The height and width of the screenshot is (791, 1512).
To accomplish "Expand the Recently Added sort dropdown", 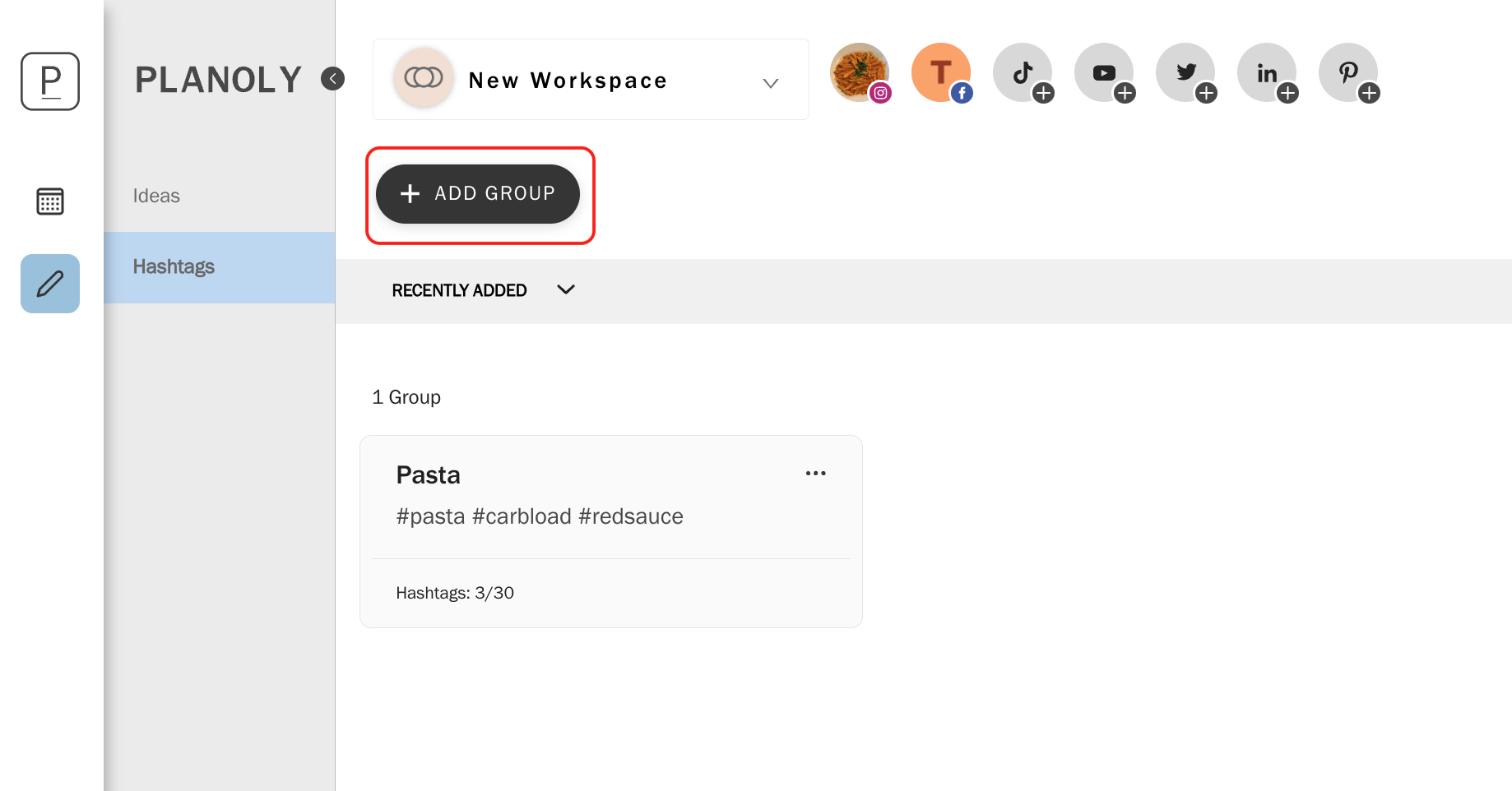I will 483,290.
